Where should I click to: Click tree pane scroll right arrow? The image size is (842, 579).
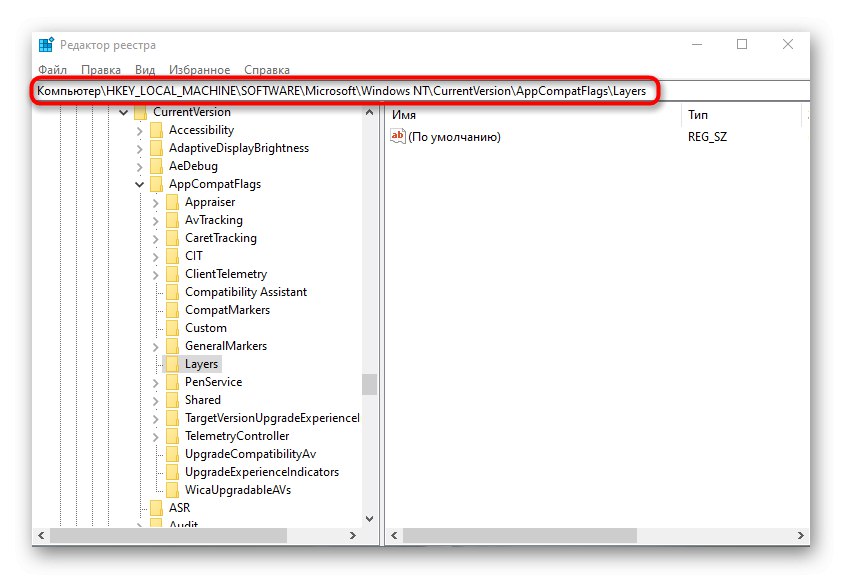353,535
